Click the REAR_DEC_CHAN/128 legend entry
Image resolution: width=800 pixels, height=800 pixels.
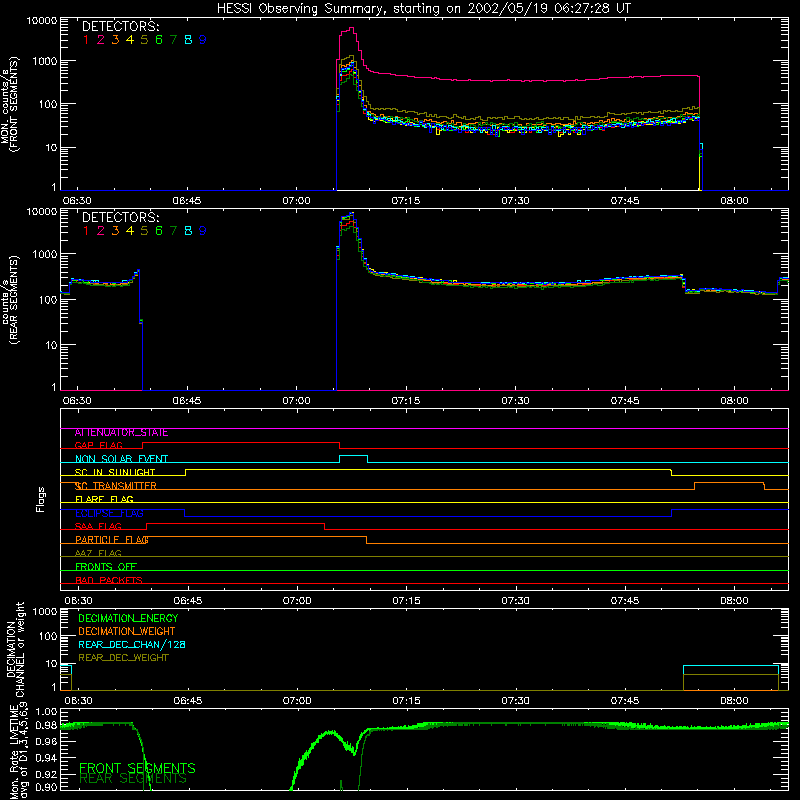click(132, 644)
